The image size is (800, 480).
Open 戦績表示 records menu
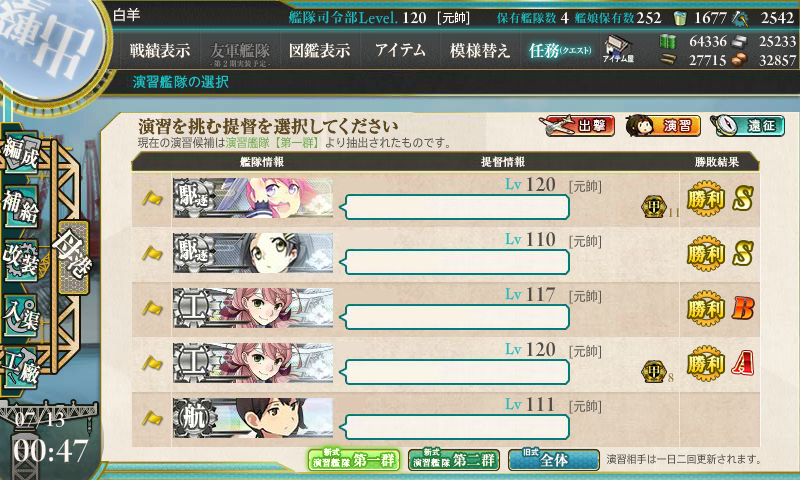click(x=160, y=50)
